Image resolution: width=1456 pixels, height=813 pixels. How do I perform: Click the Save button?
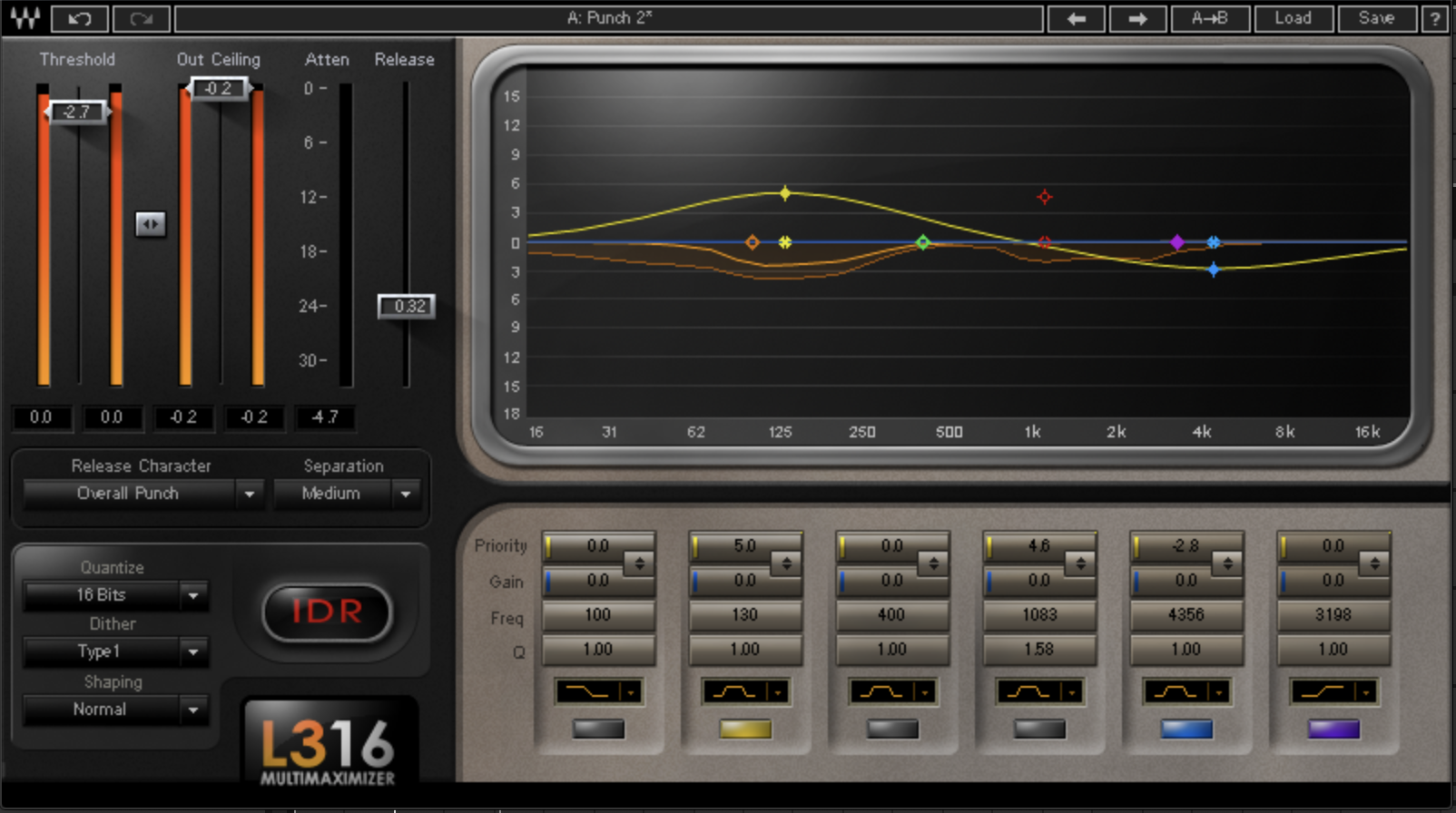(1376, 18)
